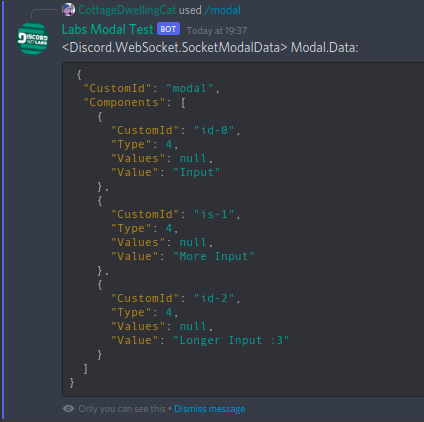424x422 pixels.
Task: Open the CottageDwellingCat username
Action: 127,10
